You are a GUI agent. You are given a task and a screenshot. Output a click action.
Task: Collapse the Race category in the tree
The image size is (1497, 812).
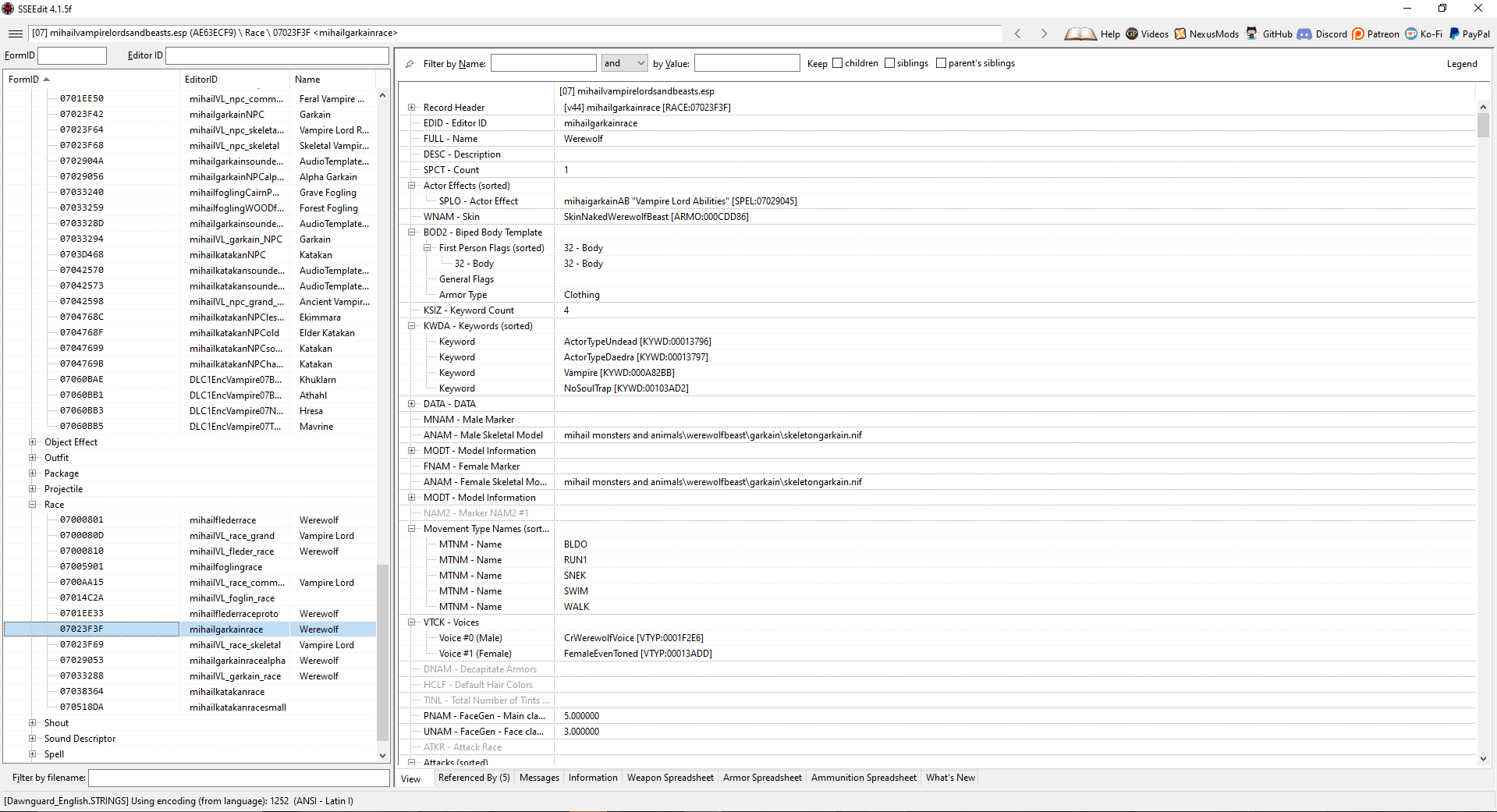30,504
